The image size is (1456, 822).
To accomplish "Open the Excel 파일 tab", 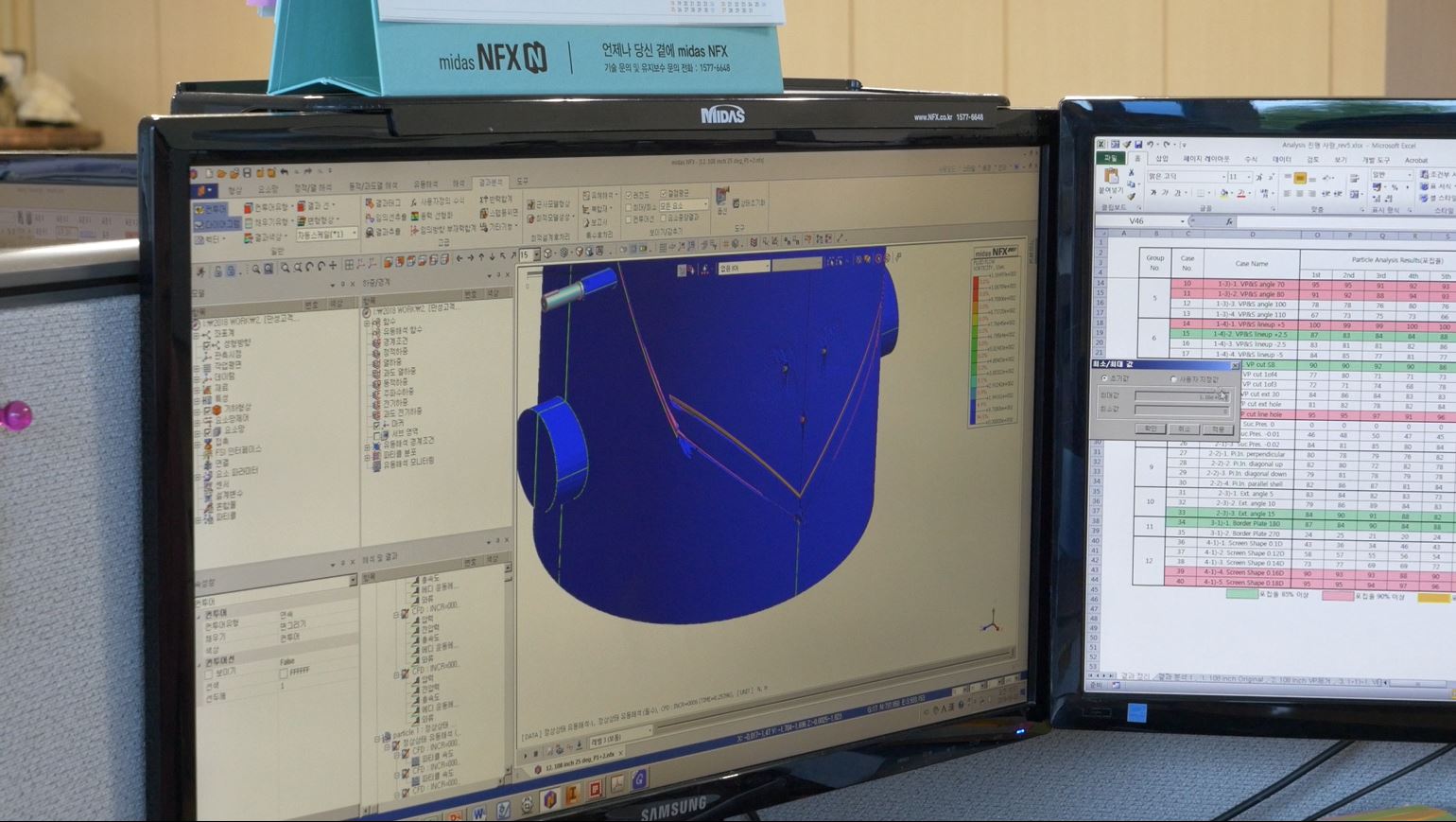I will (1111, 158).
